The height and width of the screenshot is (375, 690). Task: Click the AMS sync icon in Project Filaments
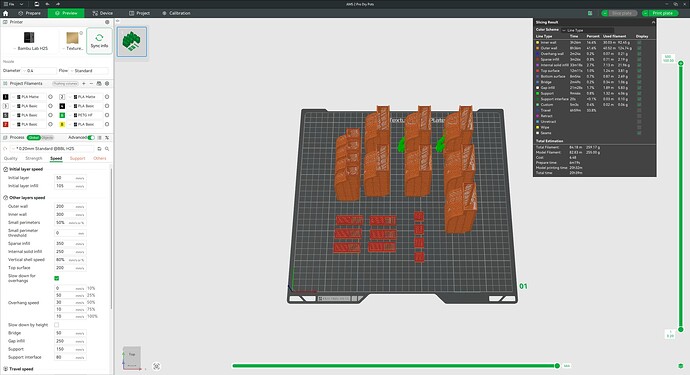point(99,83)
